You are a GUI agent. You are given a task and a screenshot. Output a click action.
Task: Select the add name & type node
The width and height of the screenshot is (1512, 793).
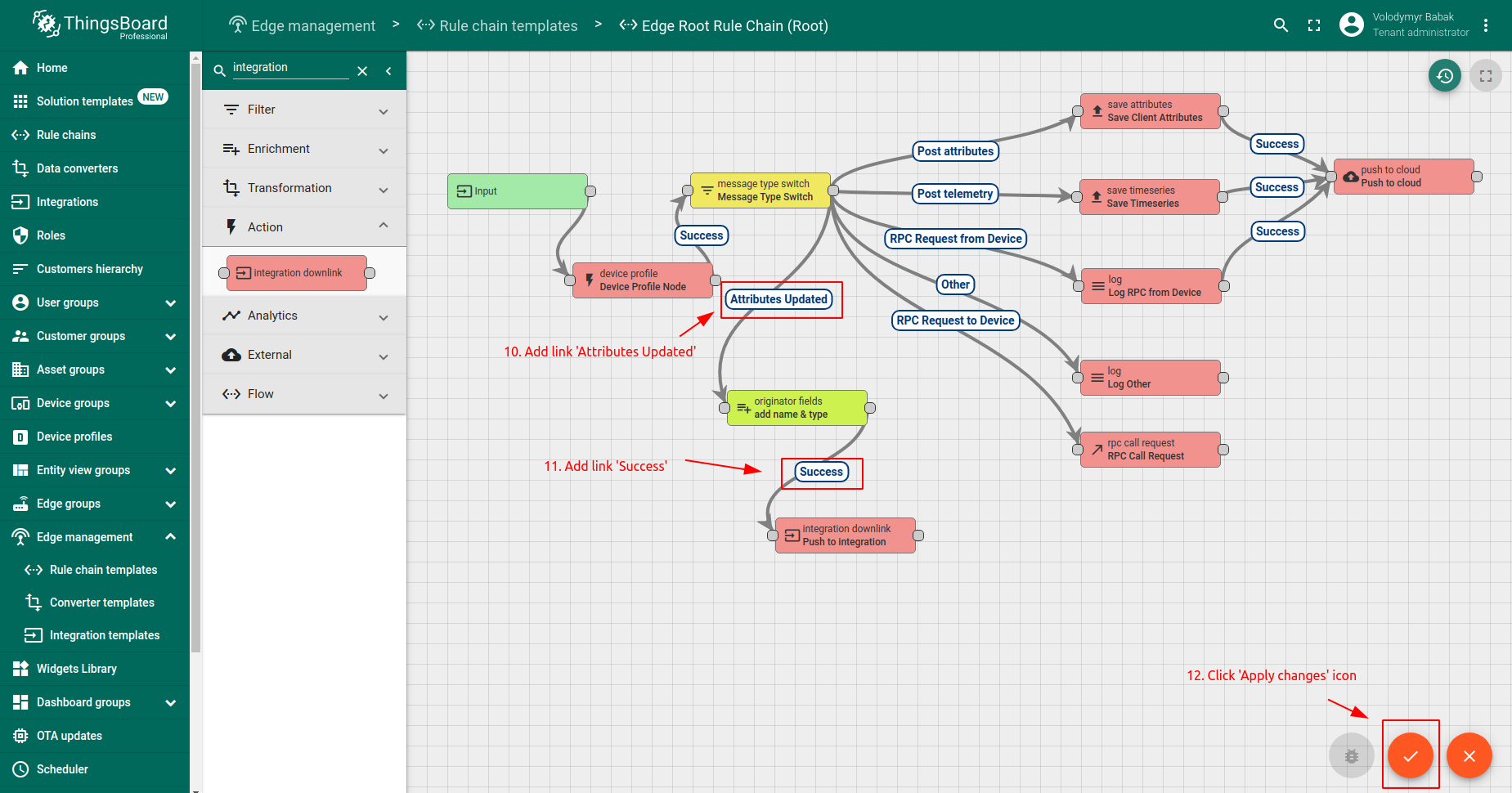pos(797,408)
